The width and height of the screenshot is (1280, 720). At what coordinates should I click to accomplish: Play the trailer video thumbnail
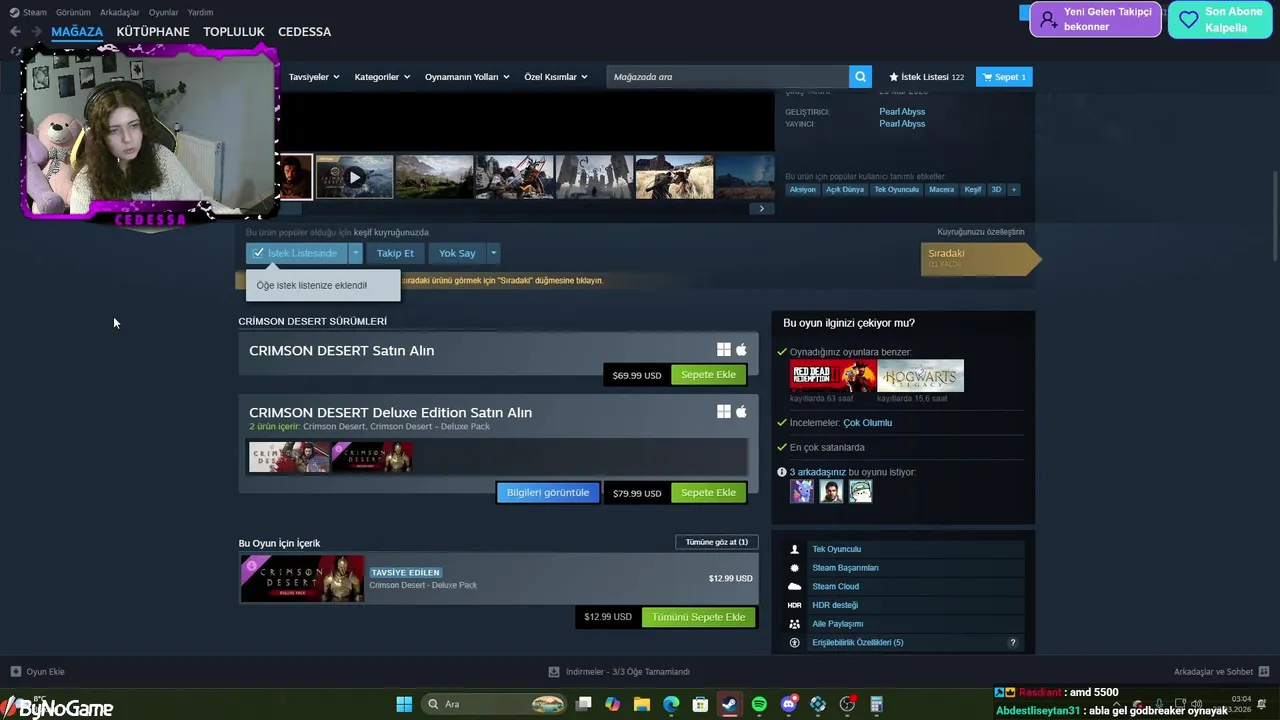354,177
